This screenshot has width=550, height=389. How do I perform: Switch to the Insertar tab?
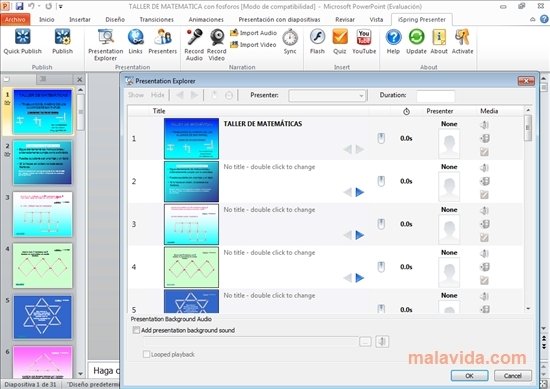pyautogui.click(x=80, y=20)
